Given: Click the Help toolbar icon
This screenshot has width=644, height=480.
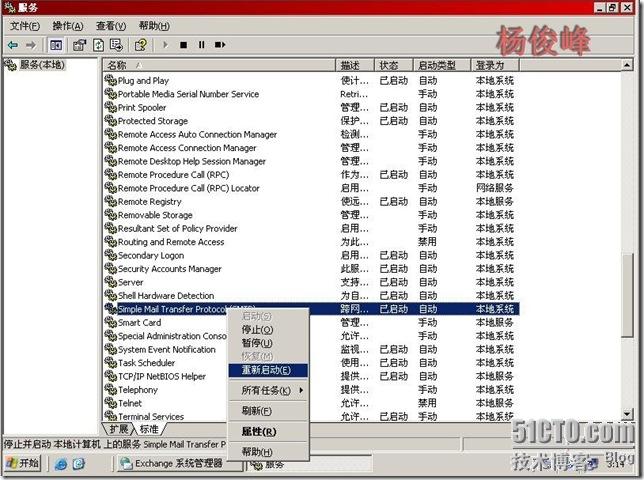Looking at the screenshot, I should (x=141, y=45).
